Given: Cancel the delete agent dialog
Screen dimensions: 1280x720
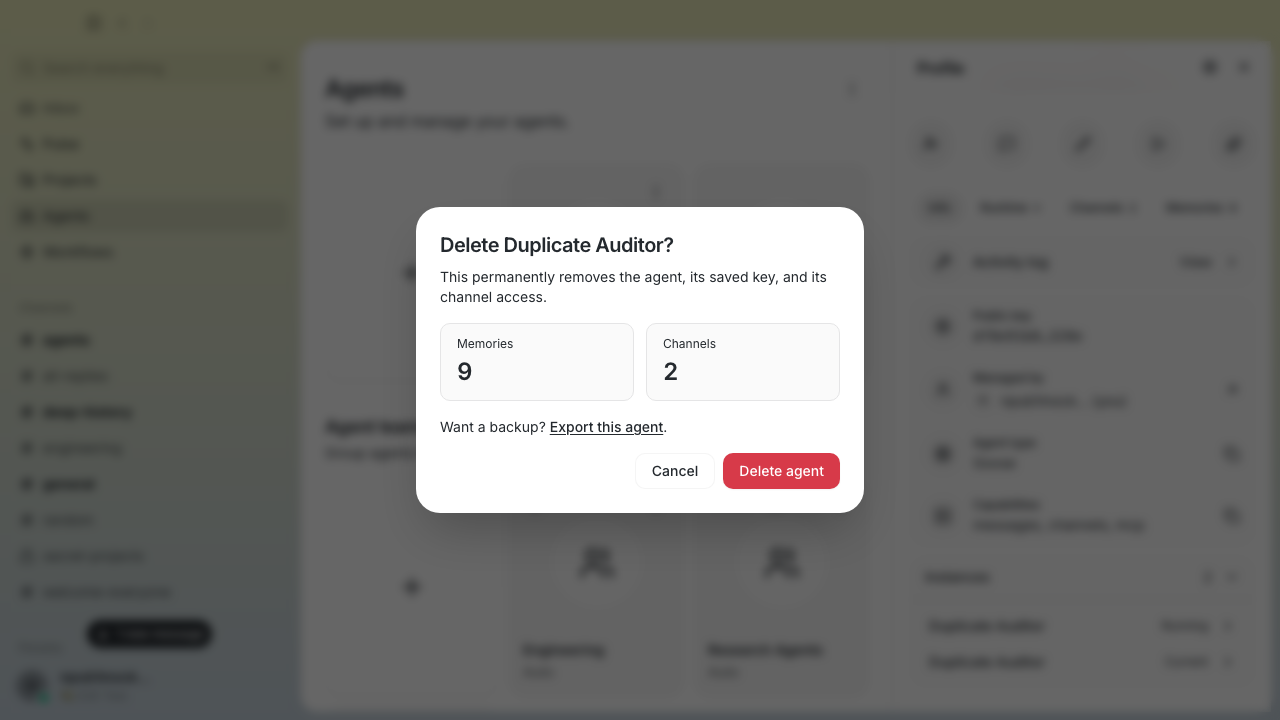Looking at the screenshot, I should click(x=675, y=471).
